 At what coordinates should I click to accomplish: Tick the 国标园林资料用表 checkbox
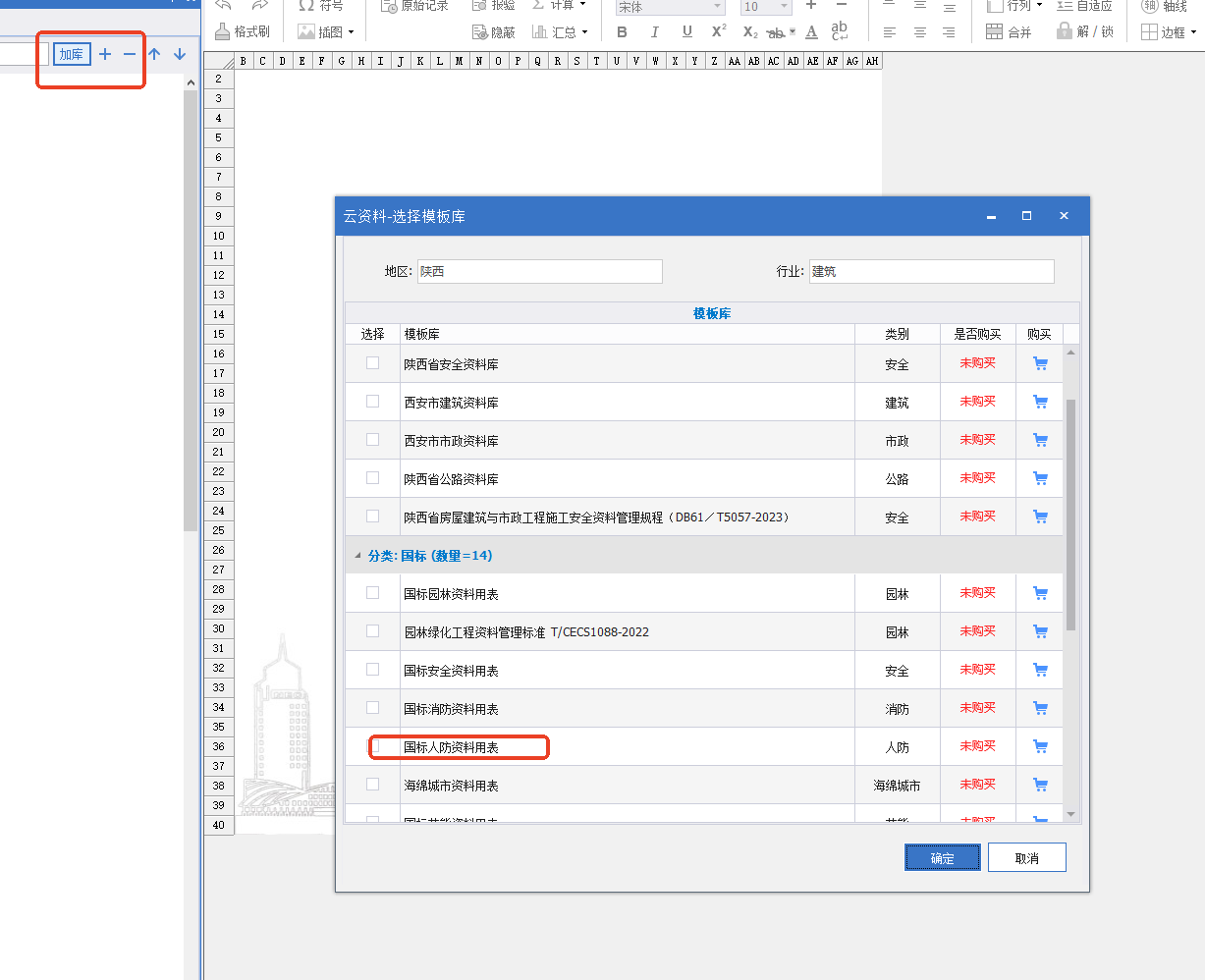click(x=373, y=593)
